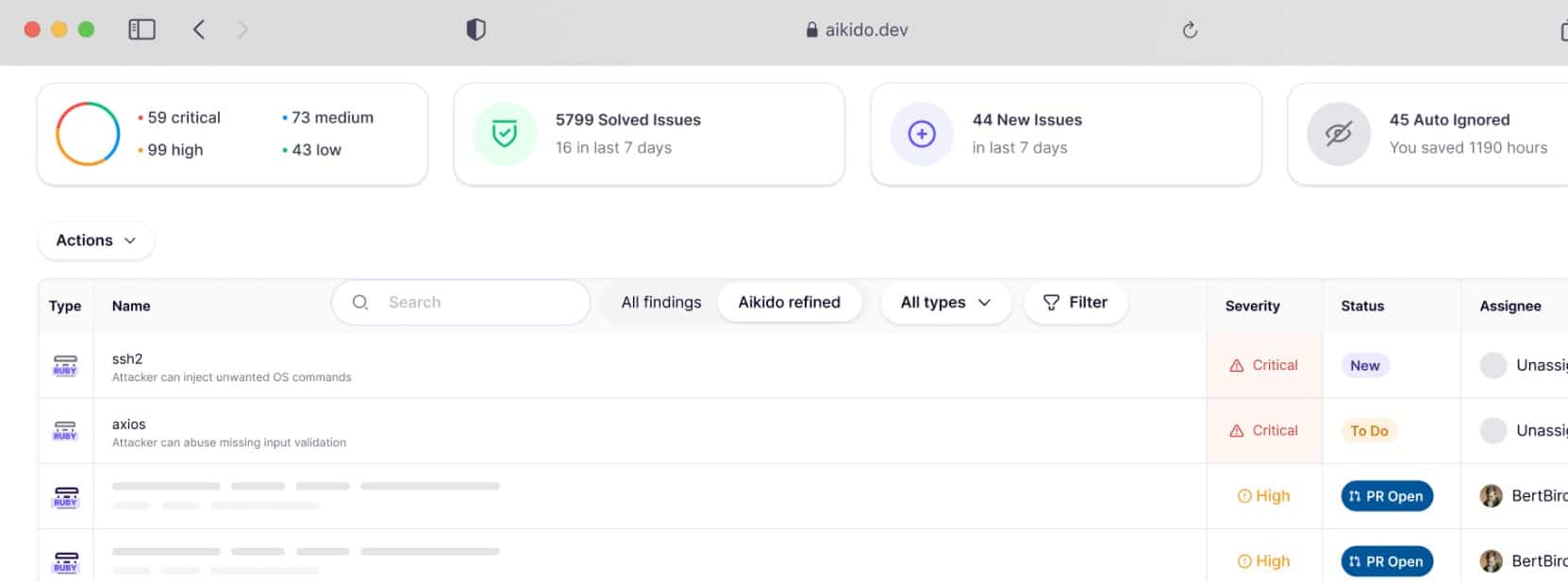
Task: Click the 5799 Solved Issues heading
Action: (x=628, y=120)
